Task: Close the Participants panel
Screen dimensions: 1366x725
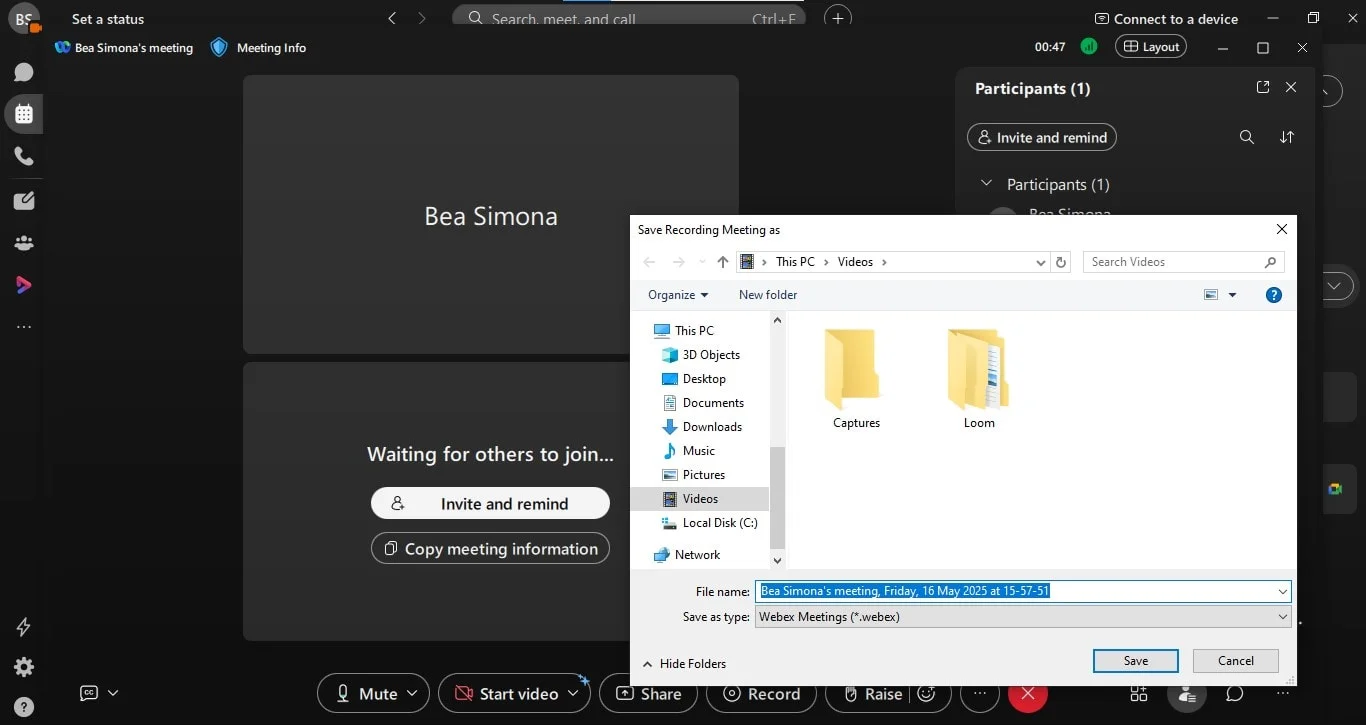Action: coord(1291,87)
